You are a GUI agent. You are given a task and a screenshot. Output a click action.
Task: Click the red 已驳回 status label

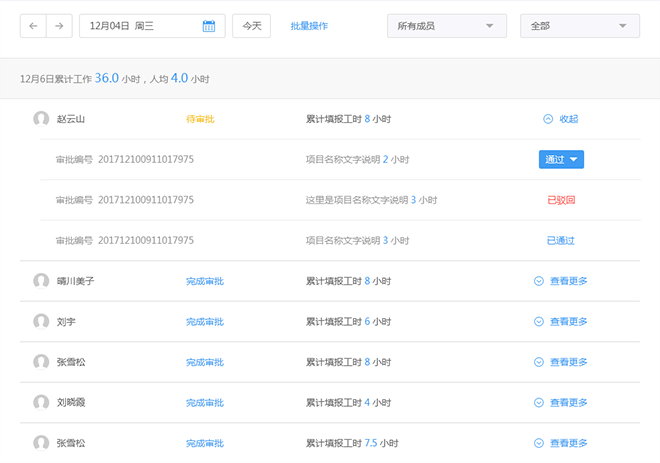point(561,200)
